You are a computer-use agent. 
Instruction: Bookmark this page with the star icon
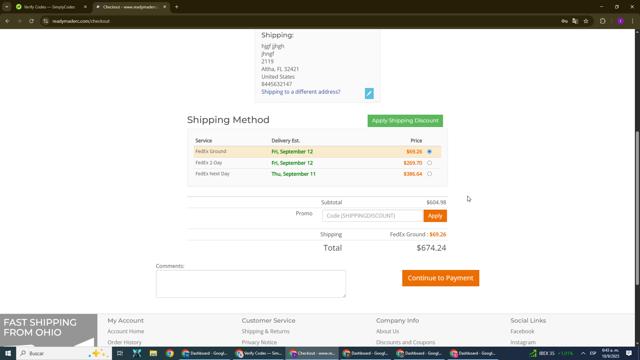click(586, 21)
